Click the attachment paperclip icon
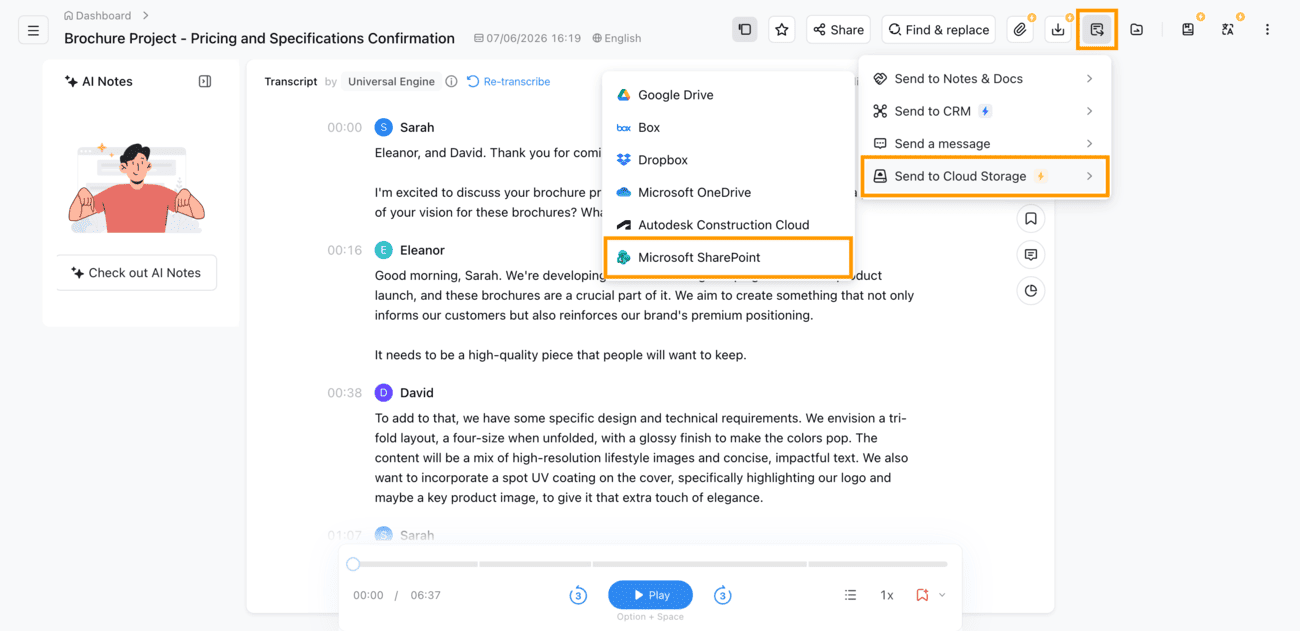 pyautogui.click(x=1020, y=30)
